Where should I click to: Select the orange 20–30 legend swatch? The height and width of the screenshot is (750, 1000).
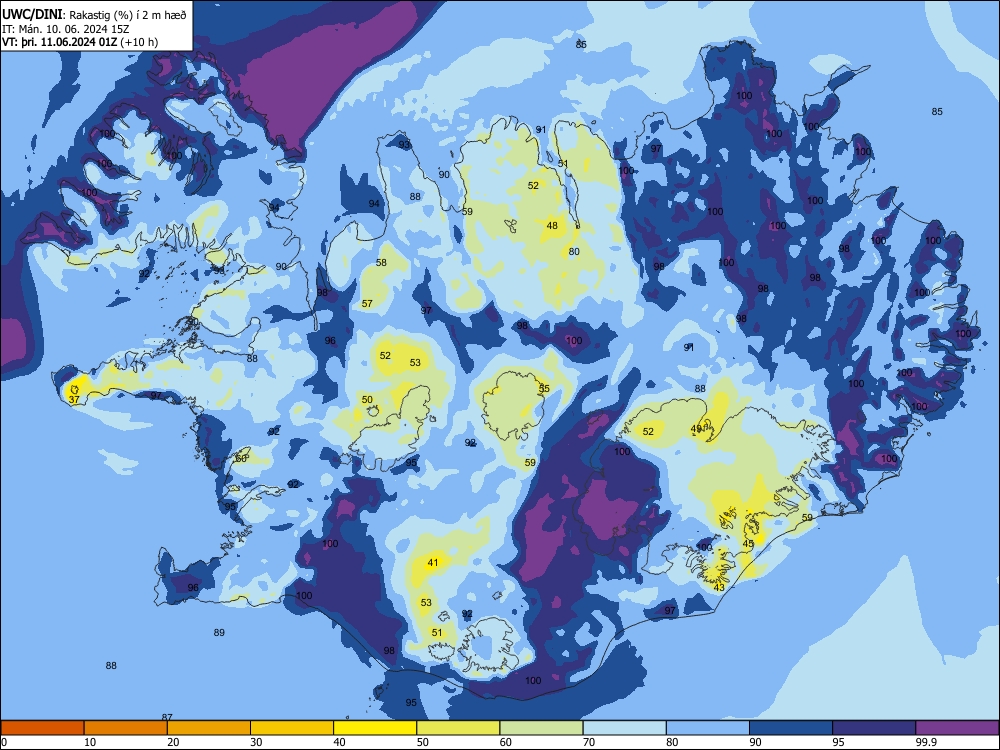click(x=209, y=728)
